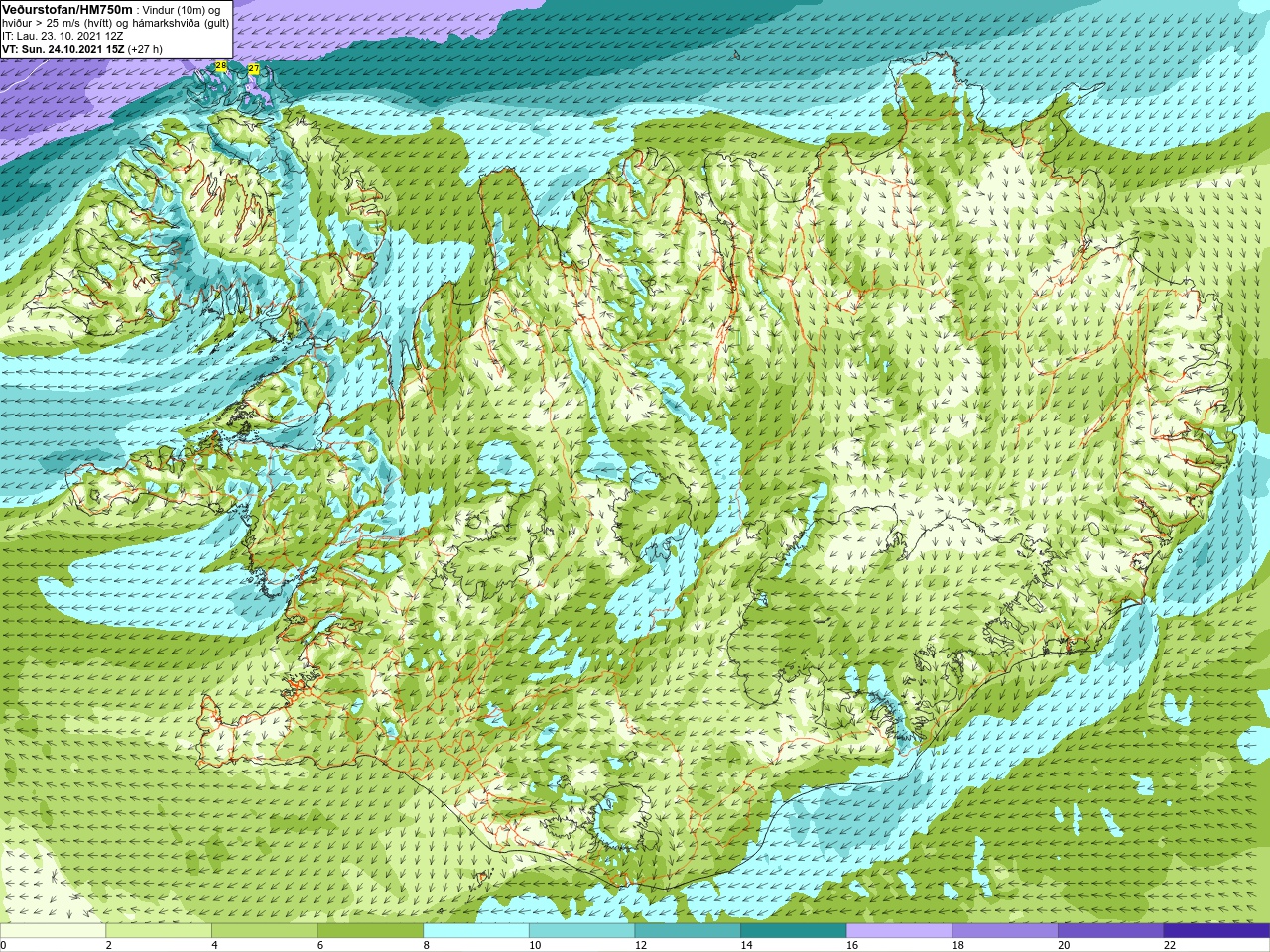The width and height of the screenshot is (1270, 952).
Task: Select the 14–16 m/s dark teal legend swatch
Action: 794,931
